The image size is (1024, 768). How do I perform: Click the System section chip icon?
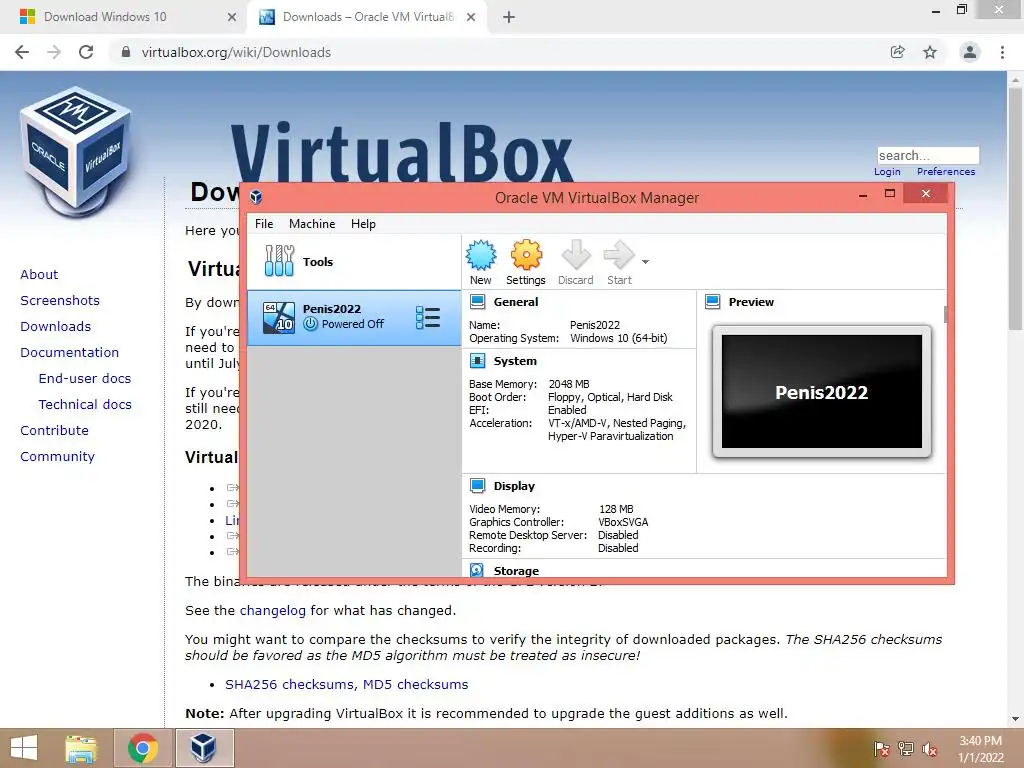click(477, 361)
